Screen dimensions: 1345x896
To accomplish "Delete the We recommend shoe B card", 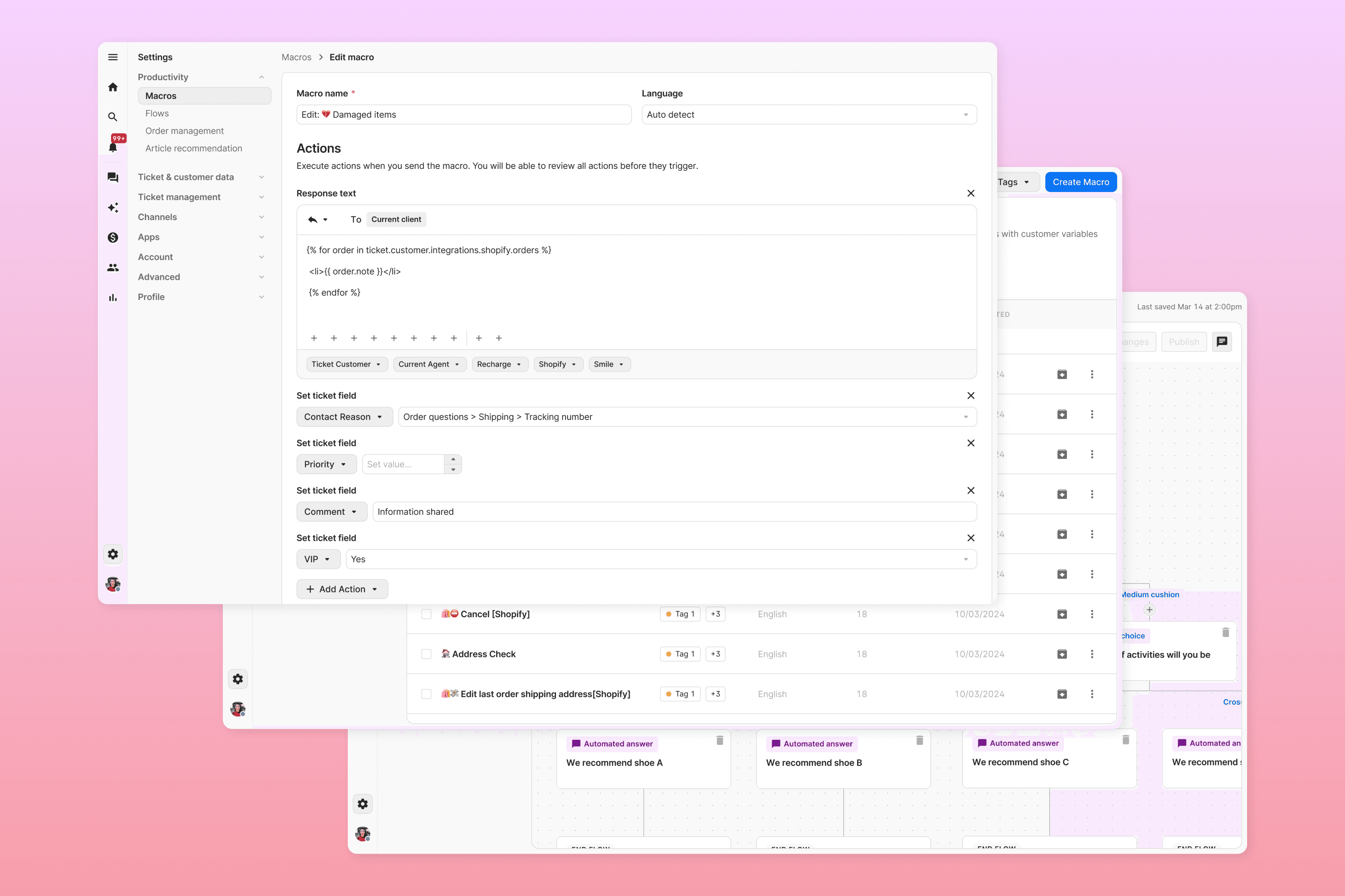I will [920, 741].
